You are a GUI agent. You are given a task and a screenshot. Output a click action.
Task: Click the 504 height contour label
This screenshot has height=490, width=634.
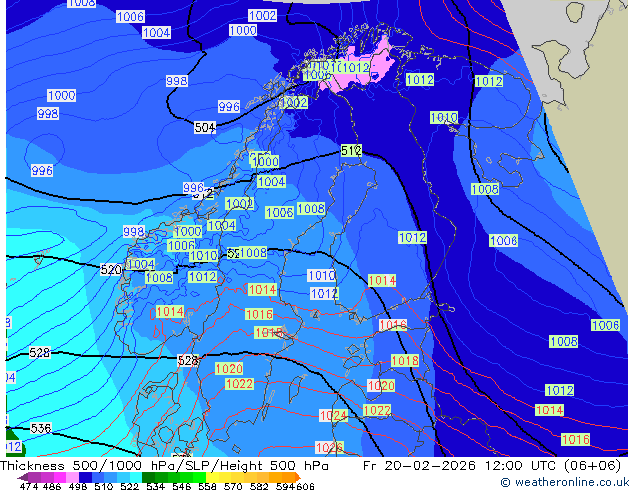pyautogui.click(x=205, y=128)
